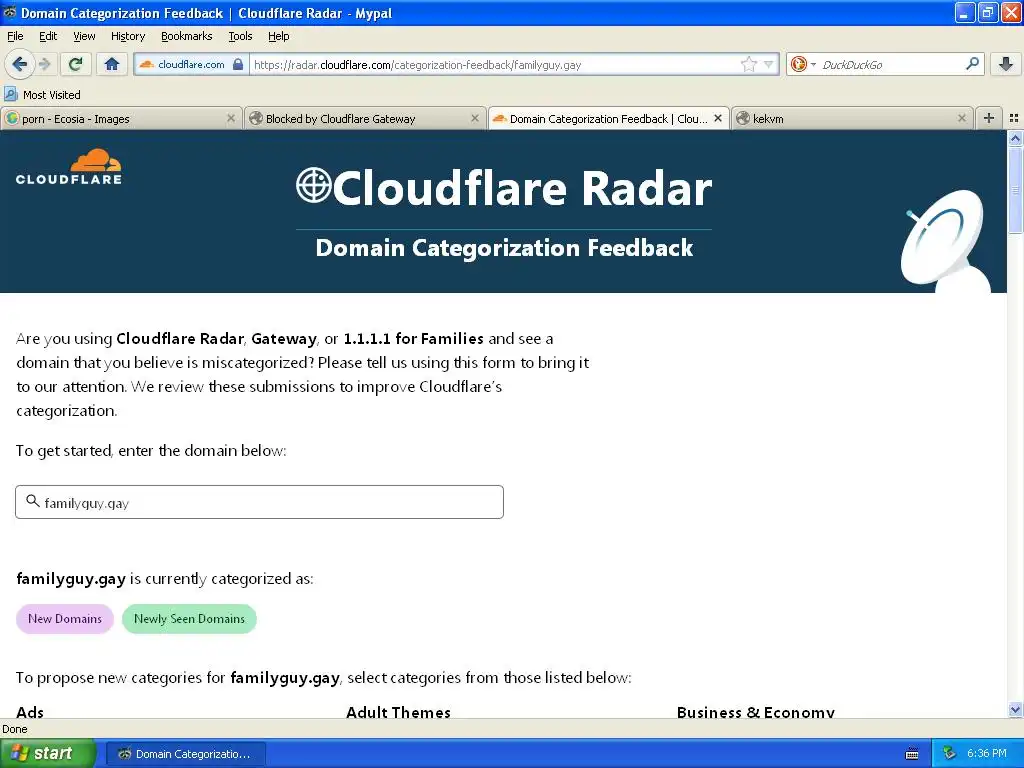
Task: Open the File menu
Action: pyautogui.click(x=15, y=36)
